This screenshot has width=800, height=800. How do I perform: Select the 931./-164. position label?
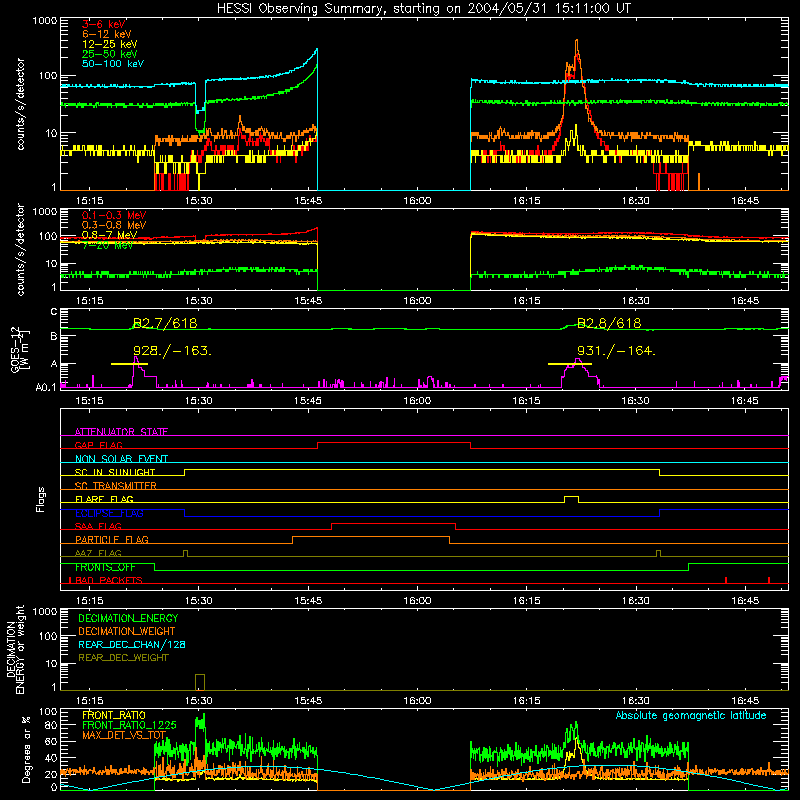[x=616, y=351]
